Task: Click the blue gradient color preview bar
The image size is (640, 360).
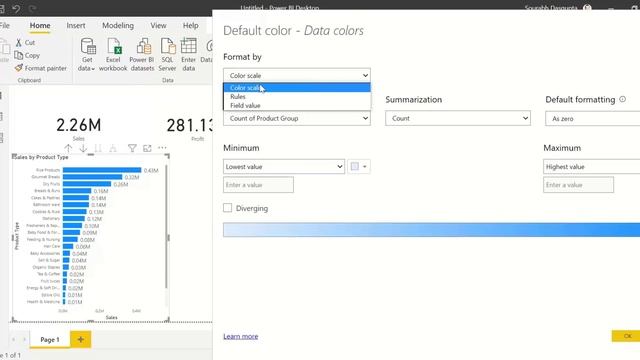Action: [431, 230]
